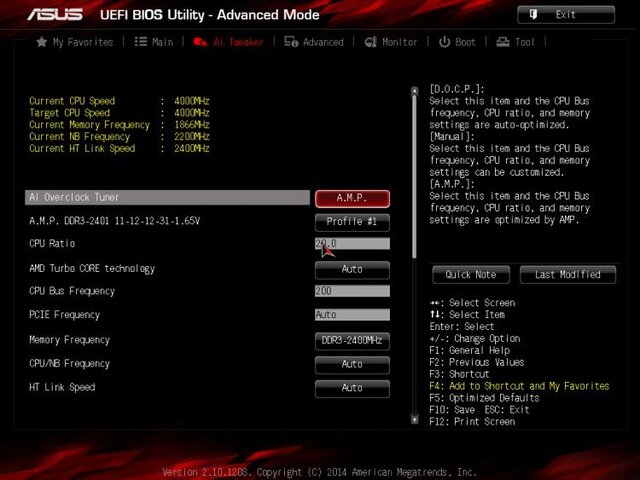Image resolution: width=640 pixels, height=480 pixels.
Task: Open the Advanced tab
Action: (x=314, y=42)
